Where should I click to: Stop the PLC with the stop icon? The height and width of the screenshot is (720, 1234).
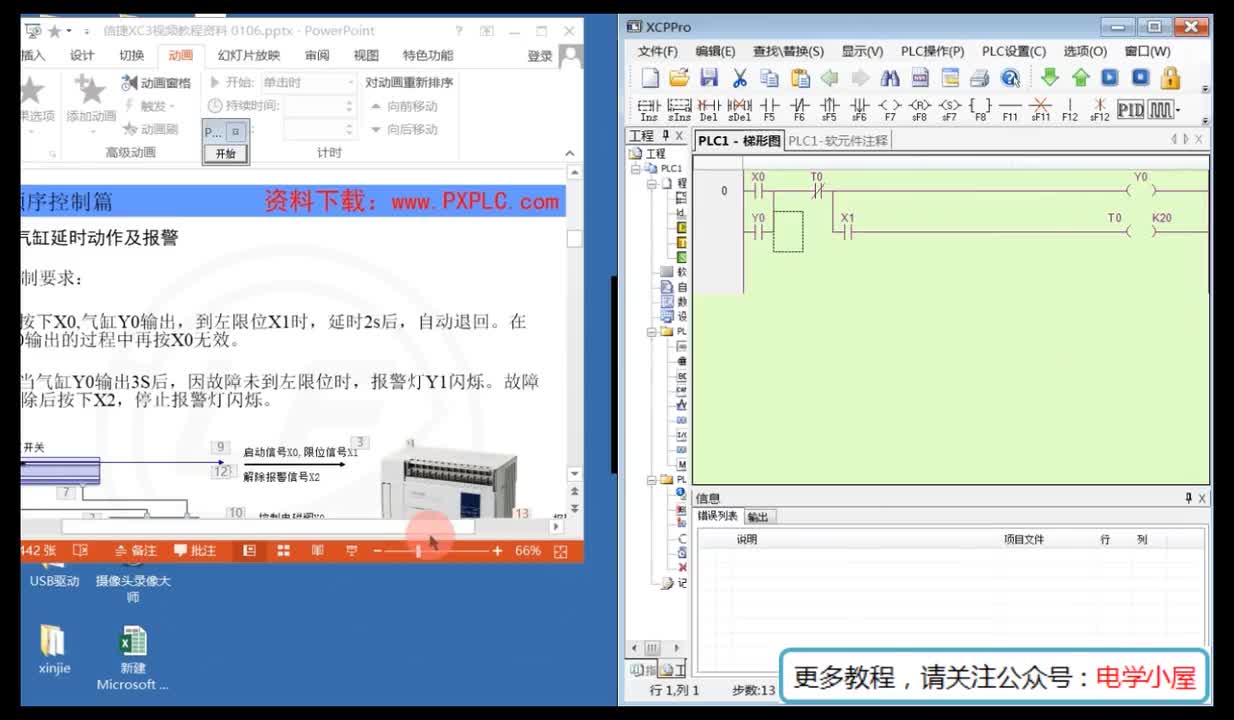click(1140, 77)
